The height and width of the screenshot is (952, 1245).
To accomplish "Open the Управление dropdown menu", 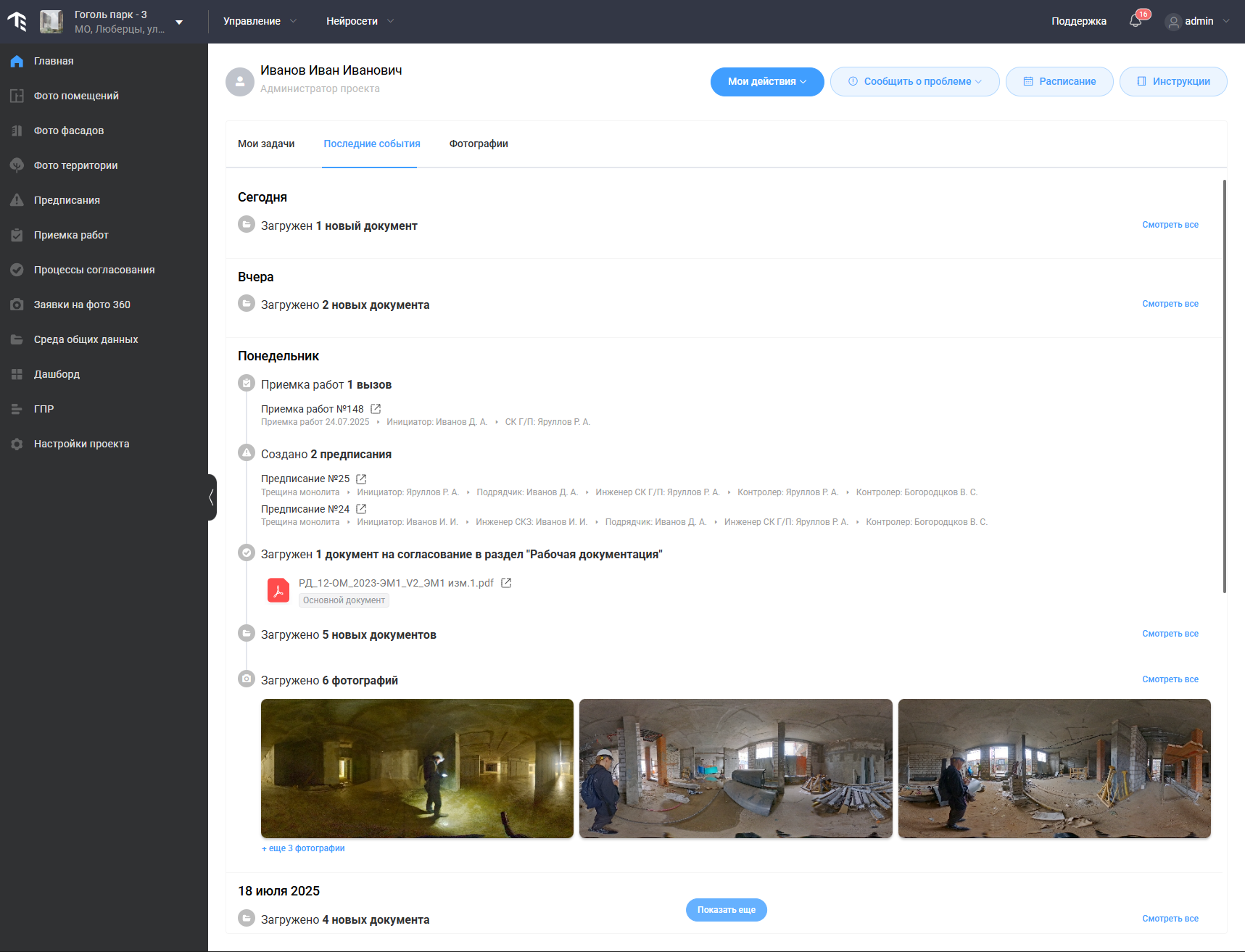I will pos(260,21).
